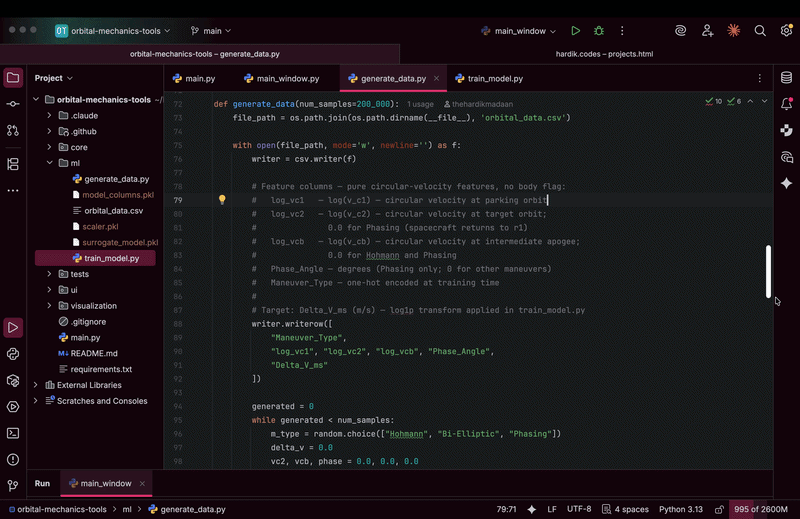Viewport: 800px width, 519px height.
Task: Collapse the ml folder in project tree
Action: [x=49, y=163]
